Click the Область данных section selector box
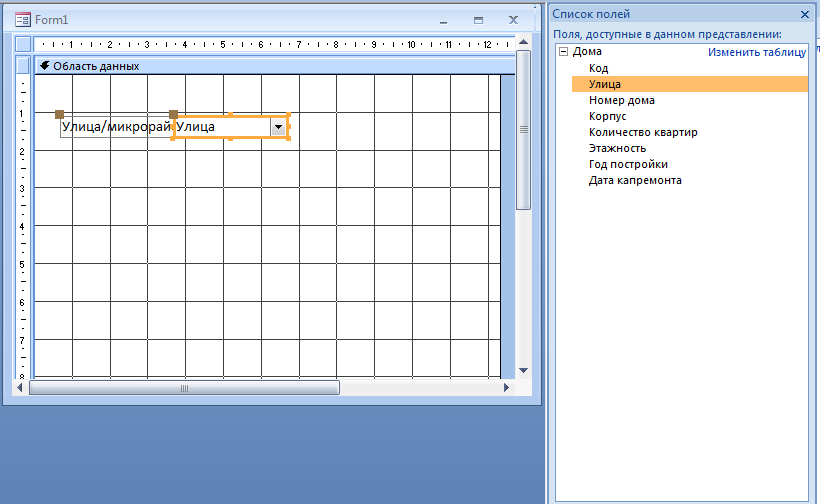 tap(23, 66)
